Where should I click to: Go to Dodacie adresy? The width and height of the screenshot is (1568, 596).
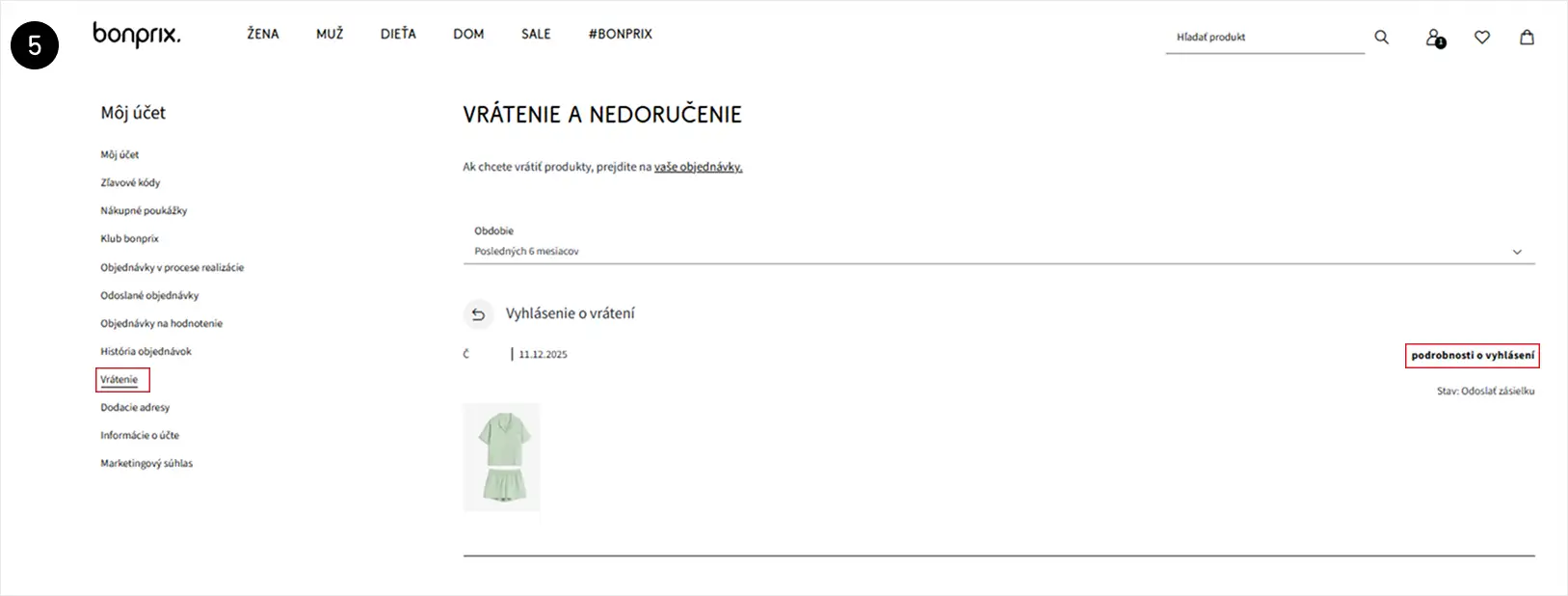(x=135, y=408)
